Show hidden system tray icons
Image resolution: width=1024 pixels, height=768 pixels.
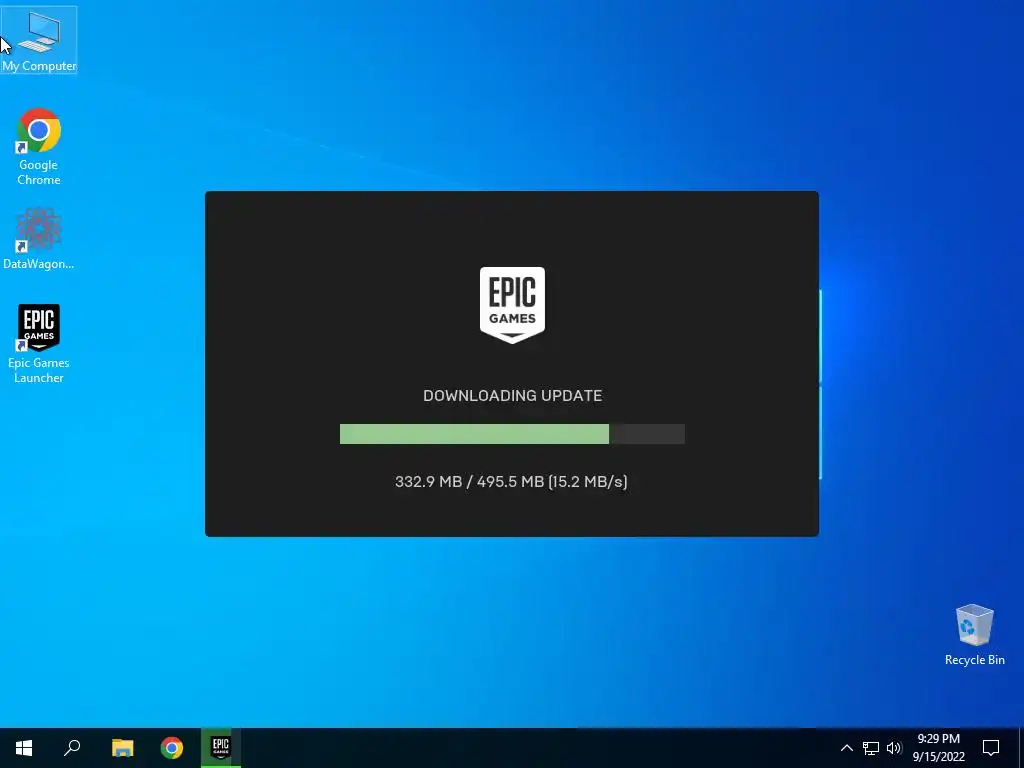click(x=846, y=748)
